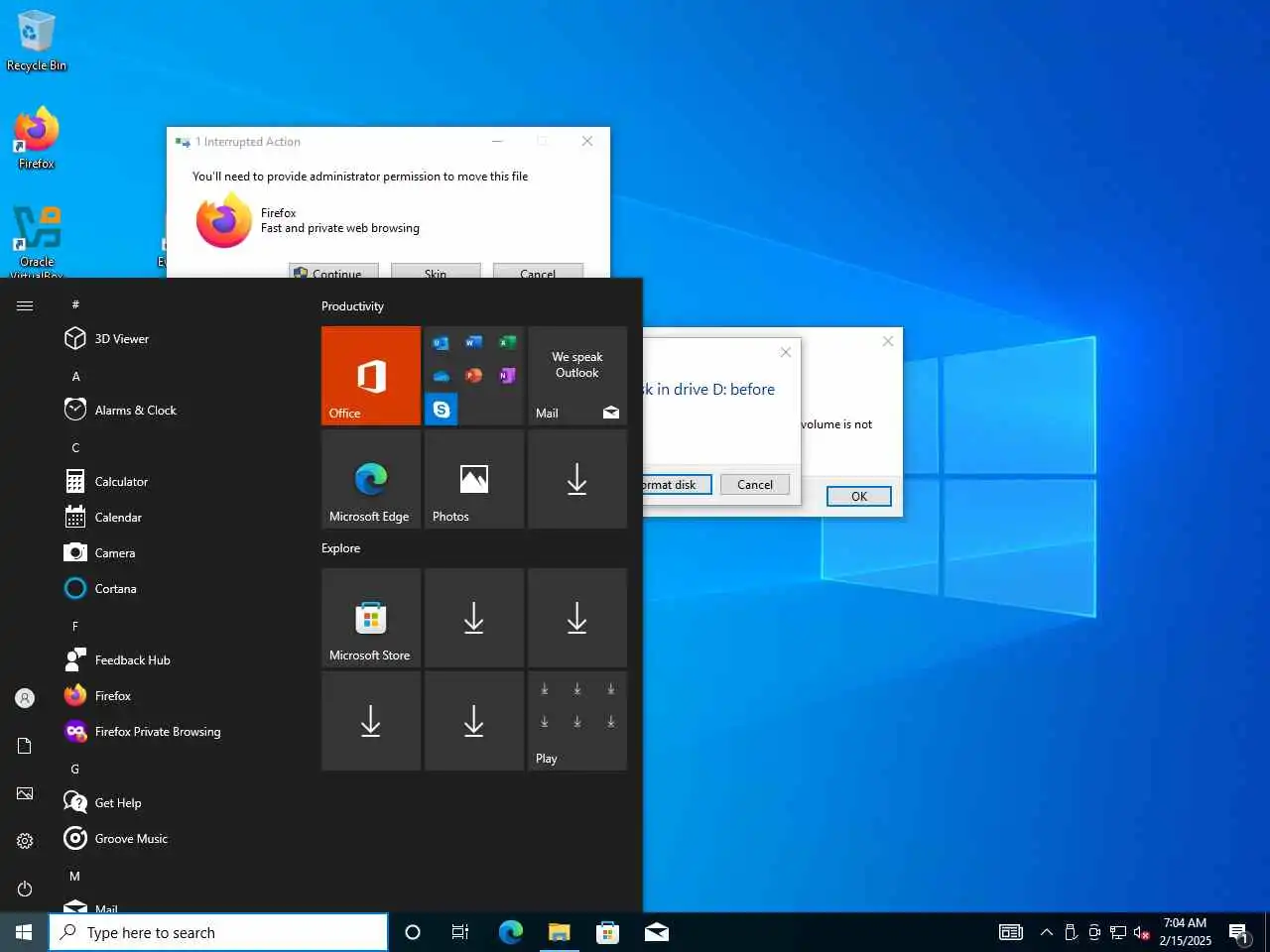The width and height of the screenshot is (1270, 952).
Task: Click Skip in Interrupted Action dialog
Action: coord(436,272)
